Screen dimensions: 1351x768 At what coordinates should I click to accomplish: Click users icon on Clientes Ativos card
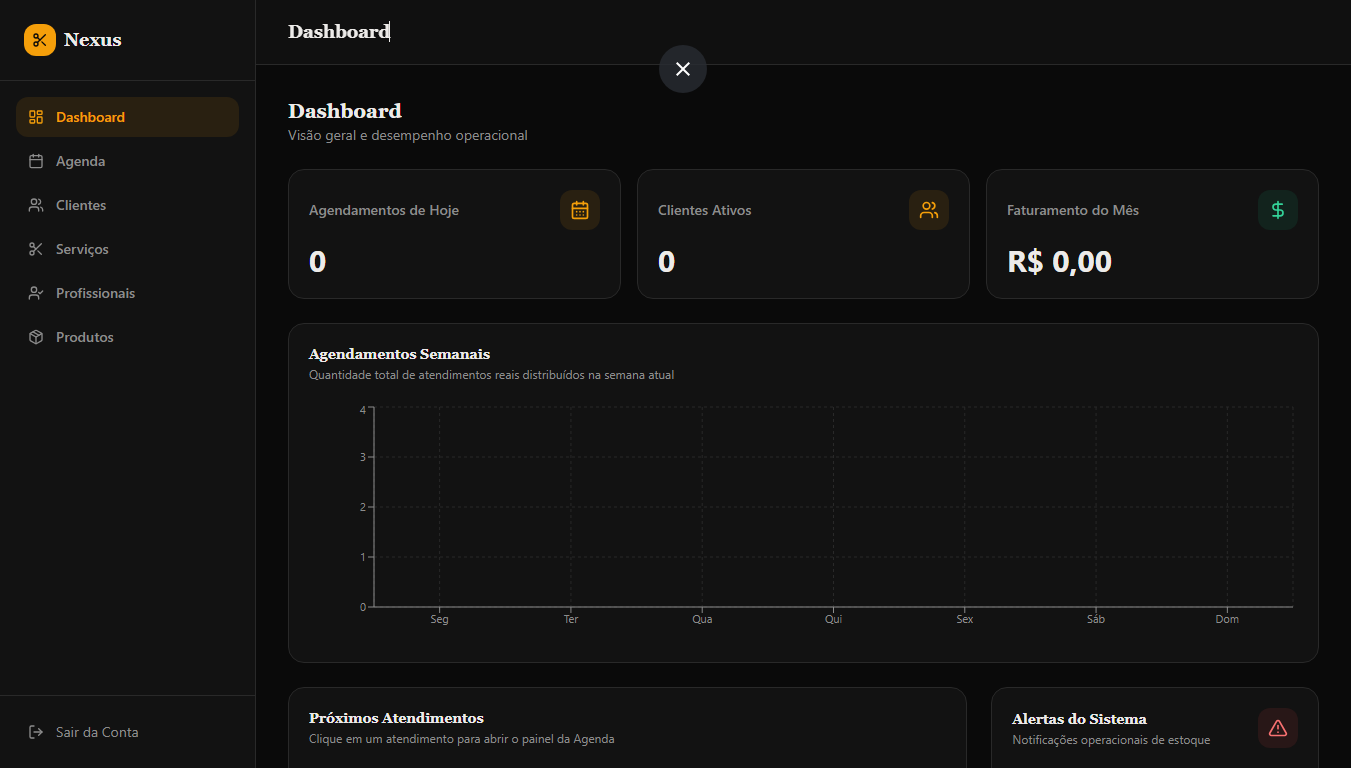[x=929, y=210]
